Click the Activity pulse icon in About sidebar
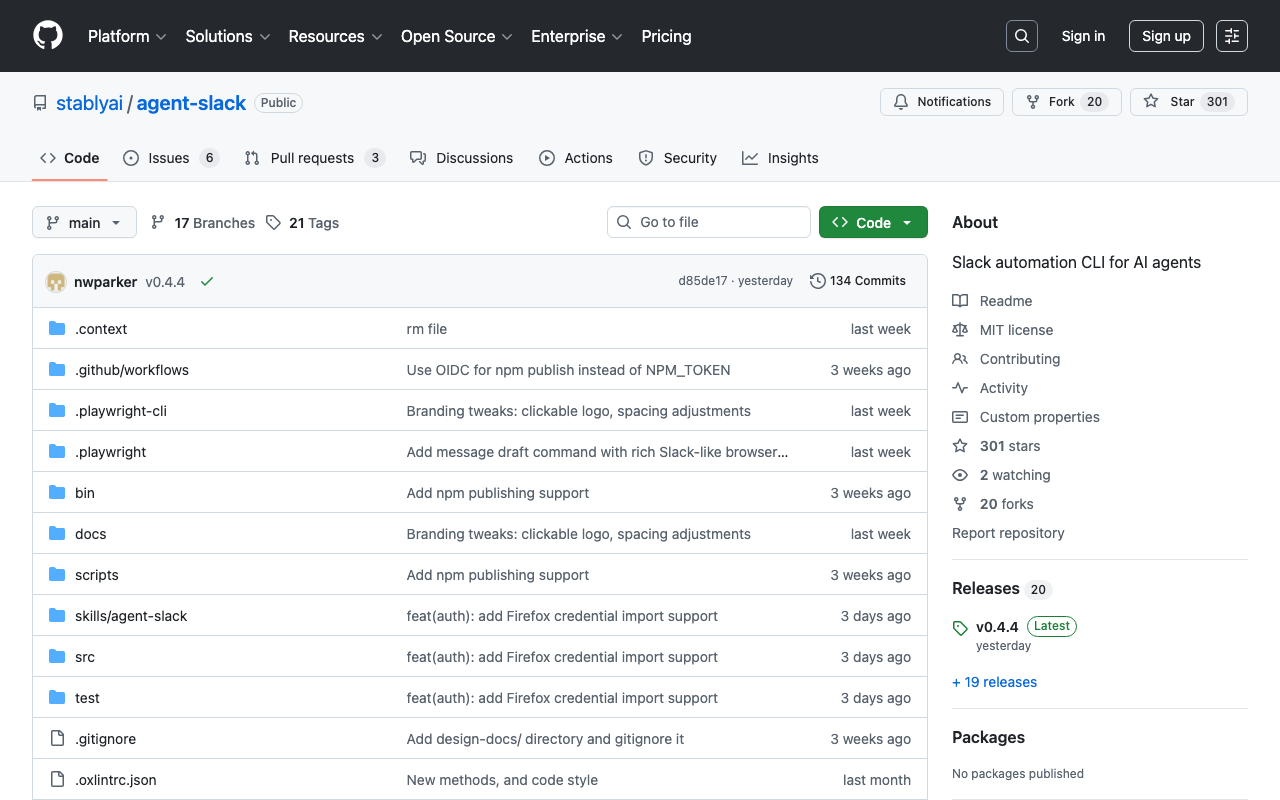Viewport: 1280px width, 800px height. point(960,388)
